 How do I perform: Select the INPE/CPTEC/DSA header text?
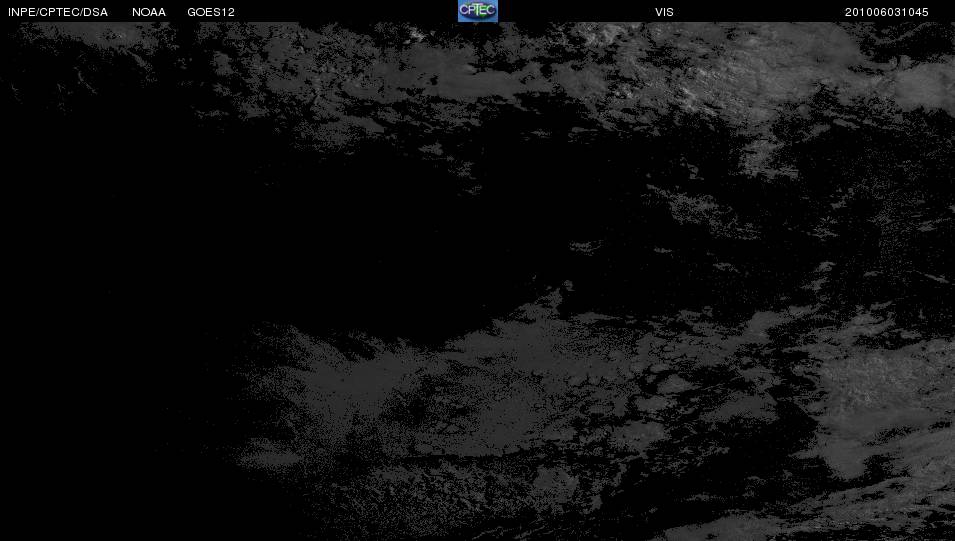click(58, 12)
